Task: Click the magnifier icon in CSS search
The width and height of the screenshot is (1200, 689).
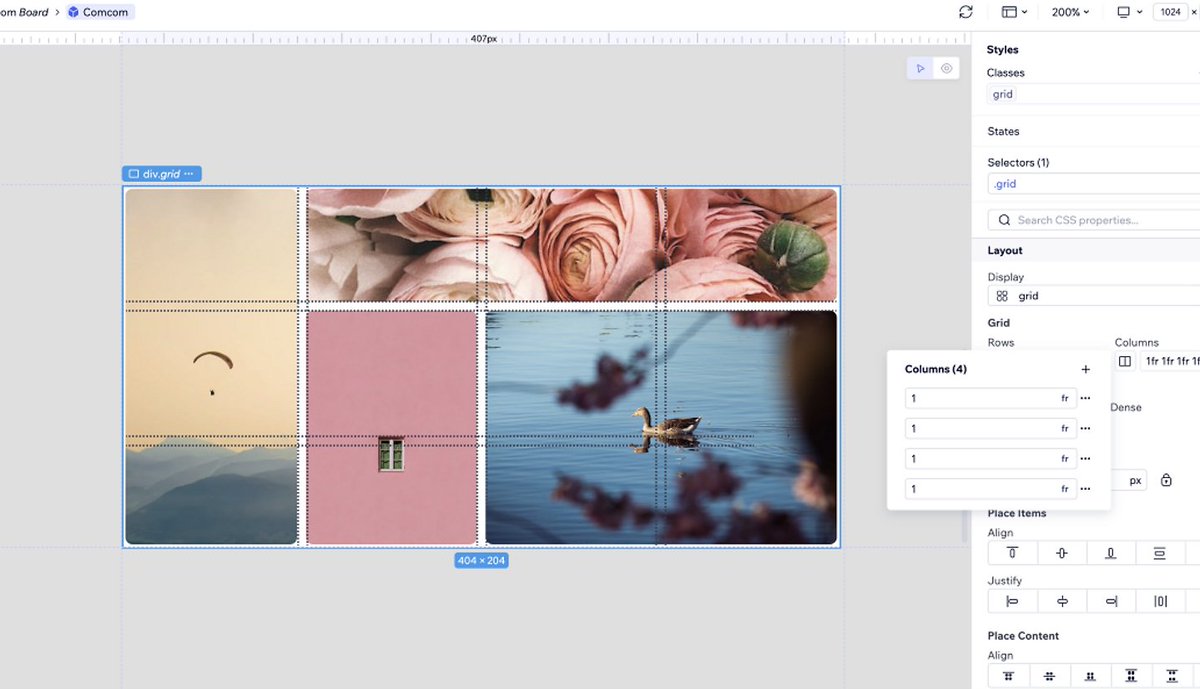Action: 1004,220
